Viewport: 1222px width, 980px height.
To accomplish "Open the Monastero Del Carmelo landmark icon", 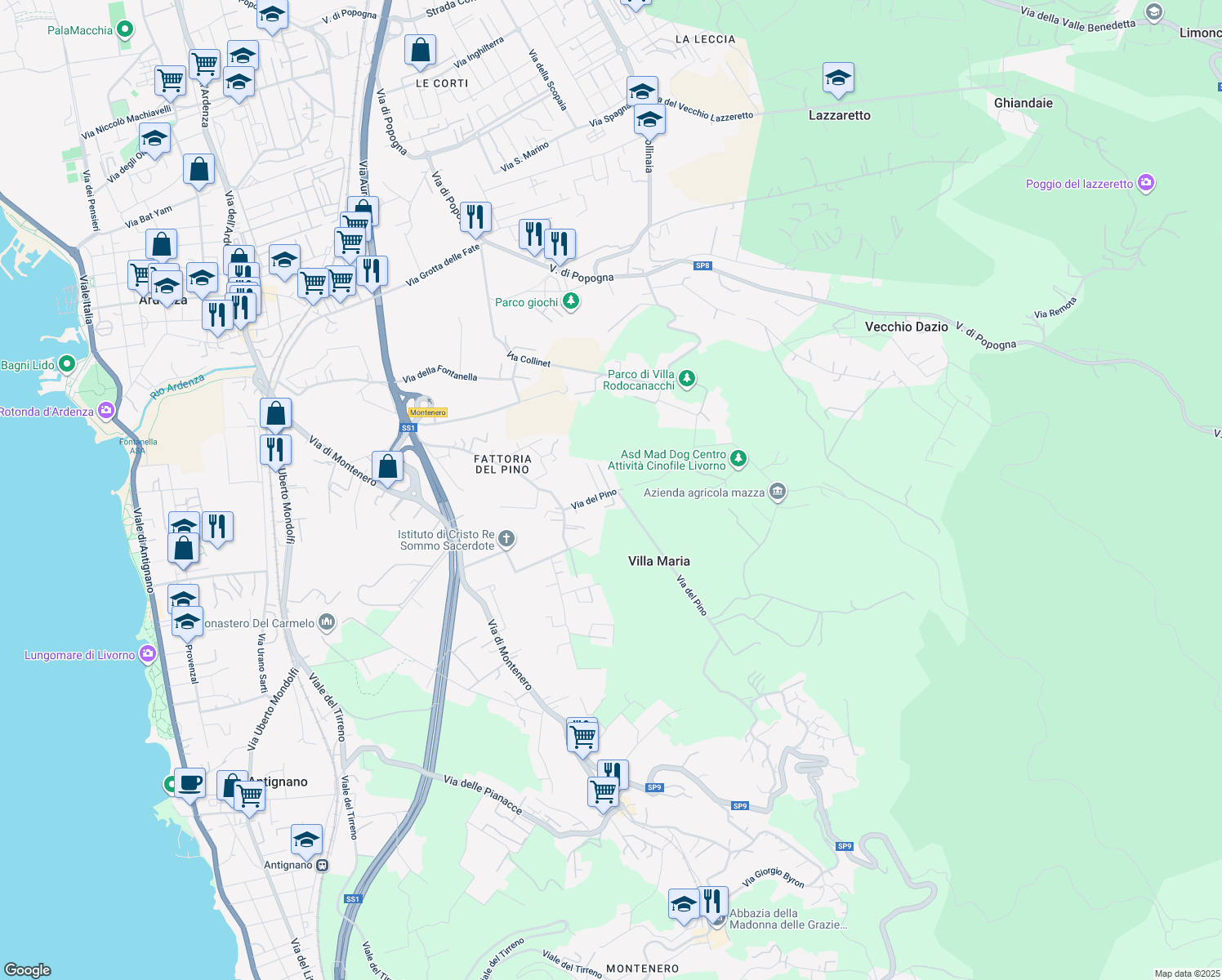I will [x=327, y=623].
